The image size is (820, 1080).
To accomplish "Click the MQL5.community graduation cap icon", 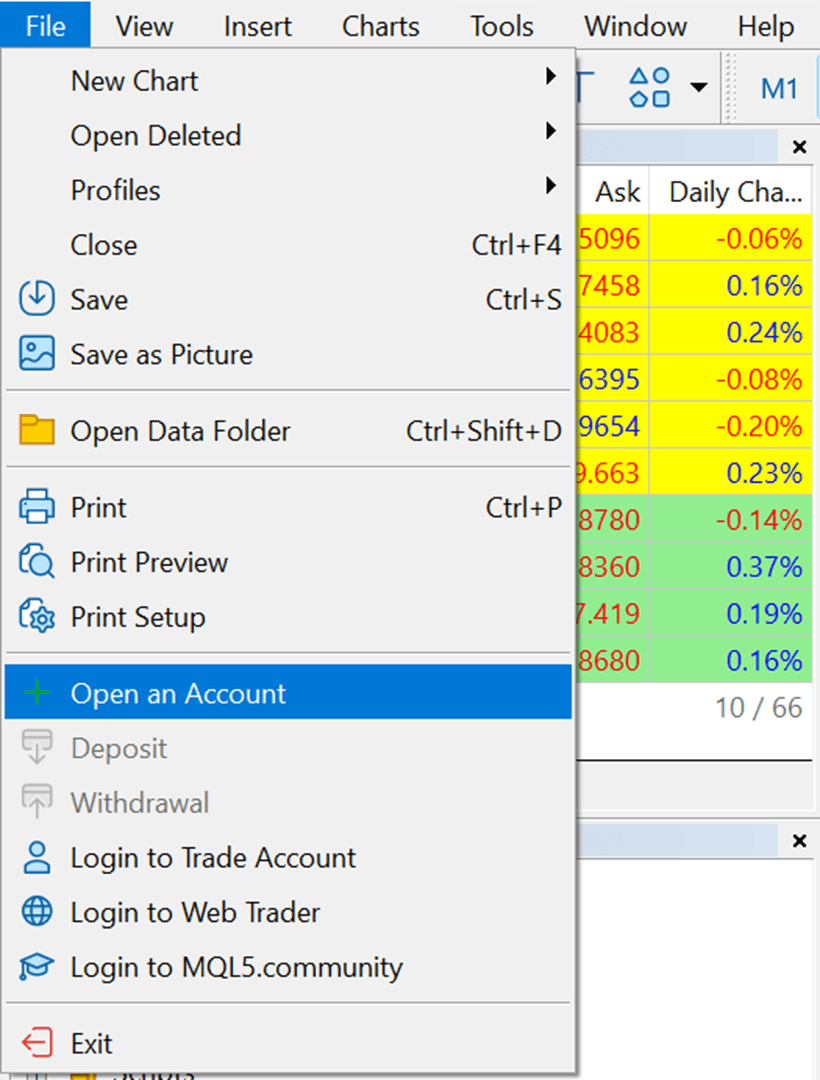I will [x=37, y=967].
